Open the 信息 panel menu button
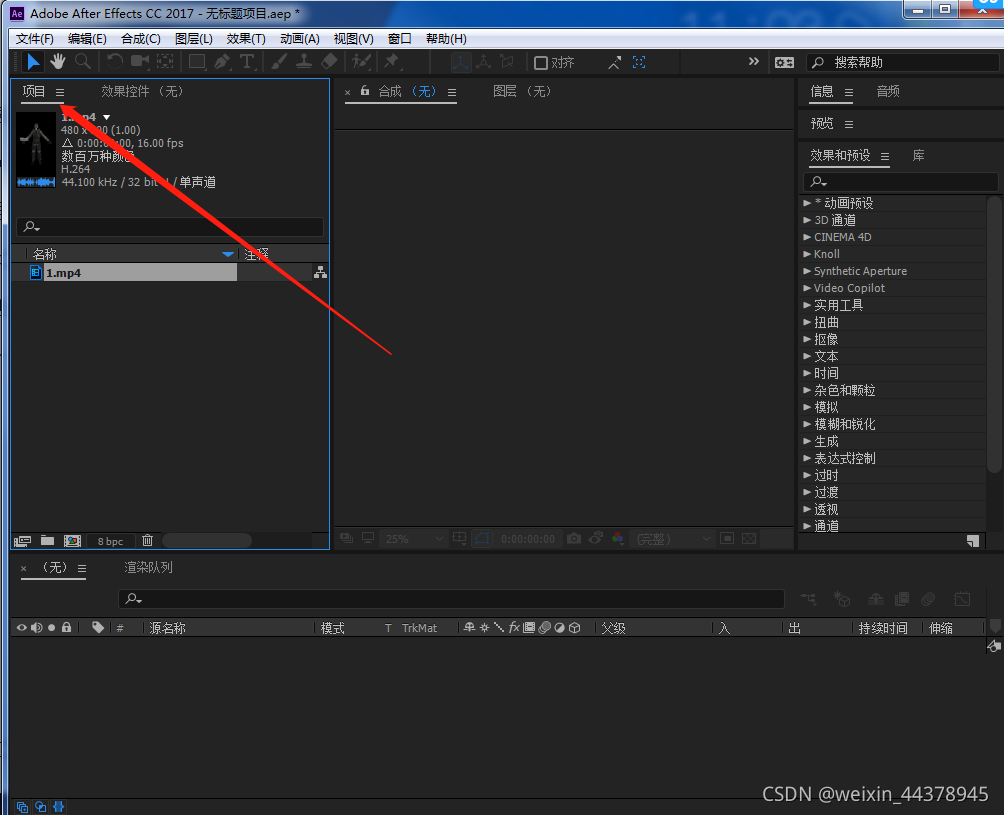Viewport: 1004px width, 815px height. coord(848,92)
